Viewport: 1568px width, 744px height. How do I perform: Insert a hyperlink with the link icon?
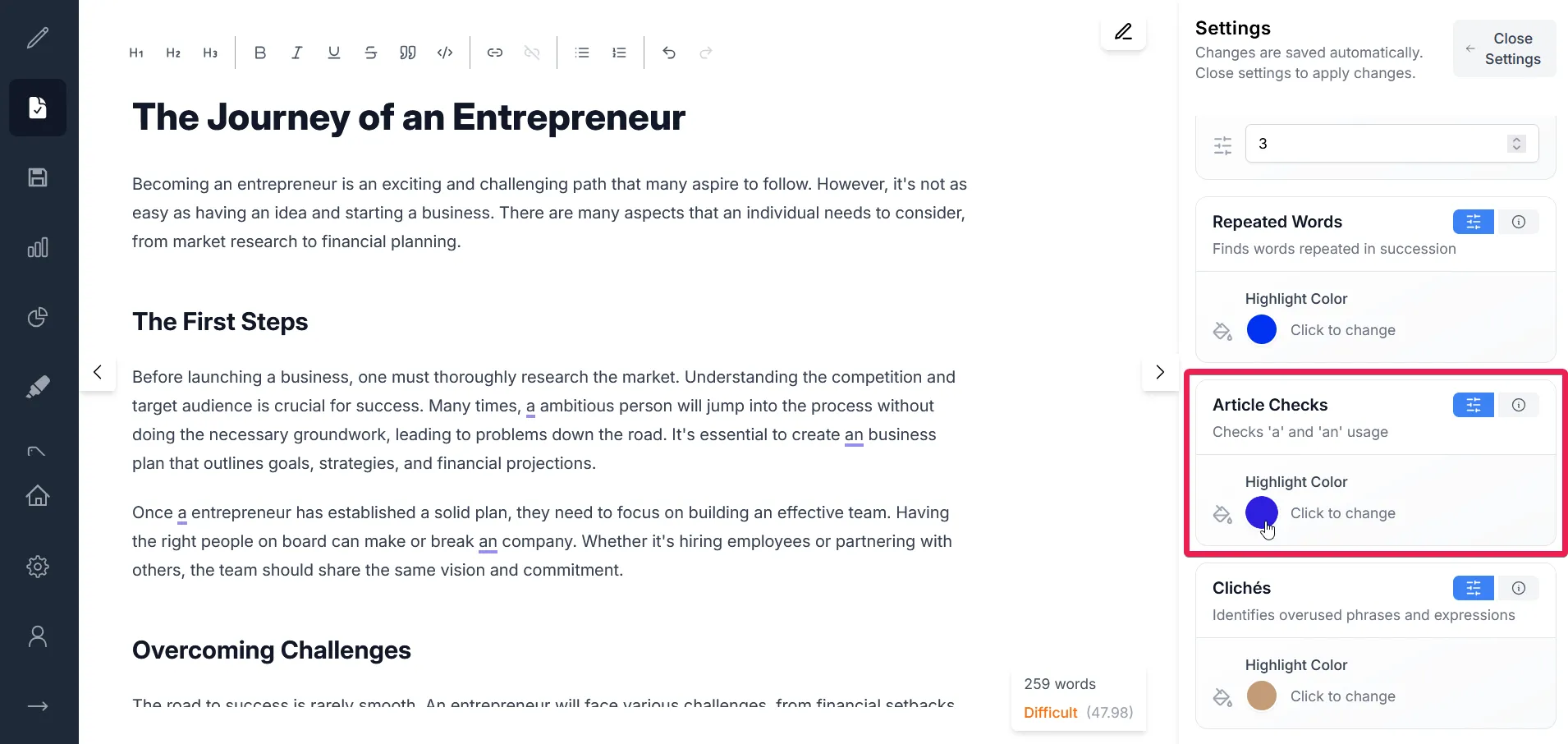[x=495, y=53]
